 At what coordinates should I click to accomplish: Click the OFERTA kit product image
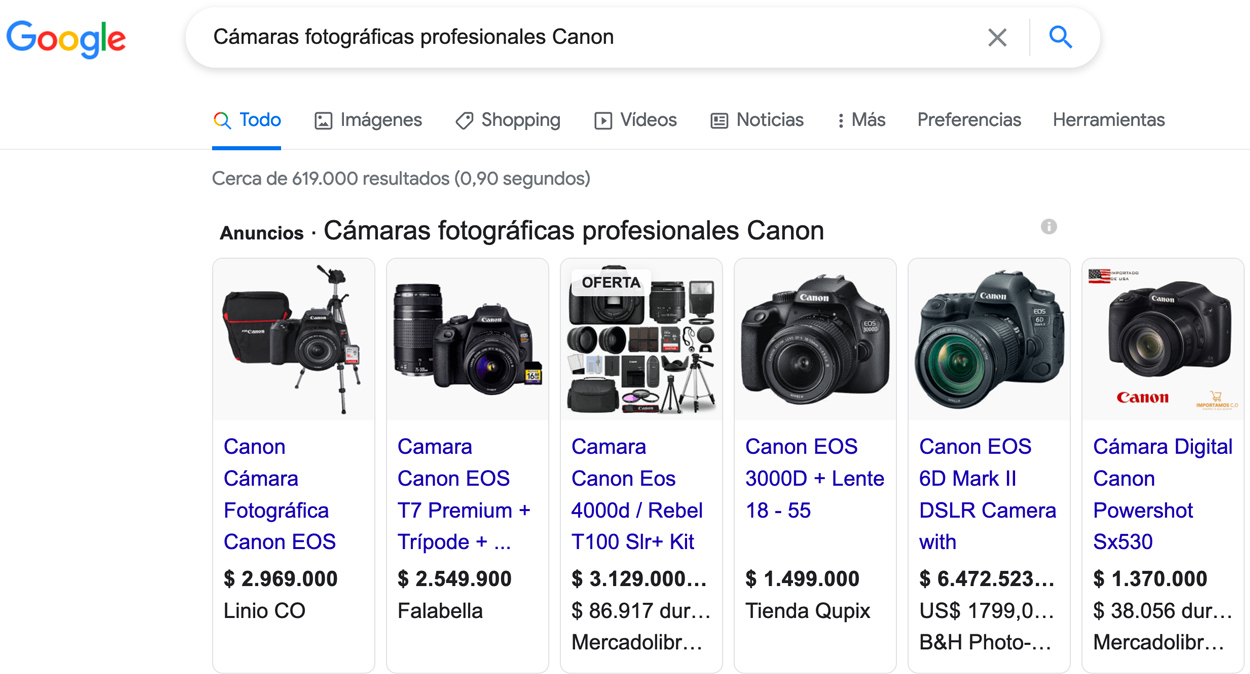pos(642,340)
